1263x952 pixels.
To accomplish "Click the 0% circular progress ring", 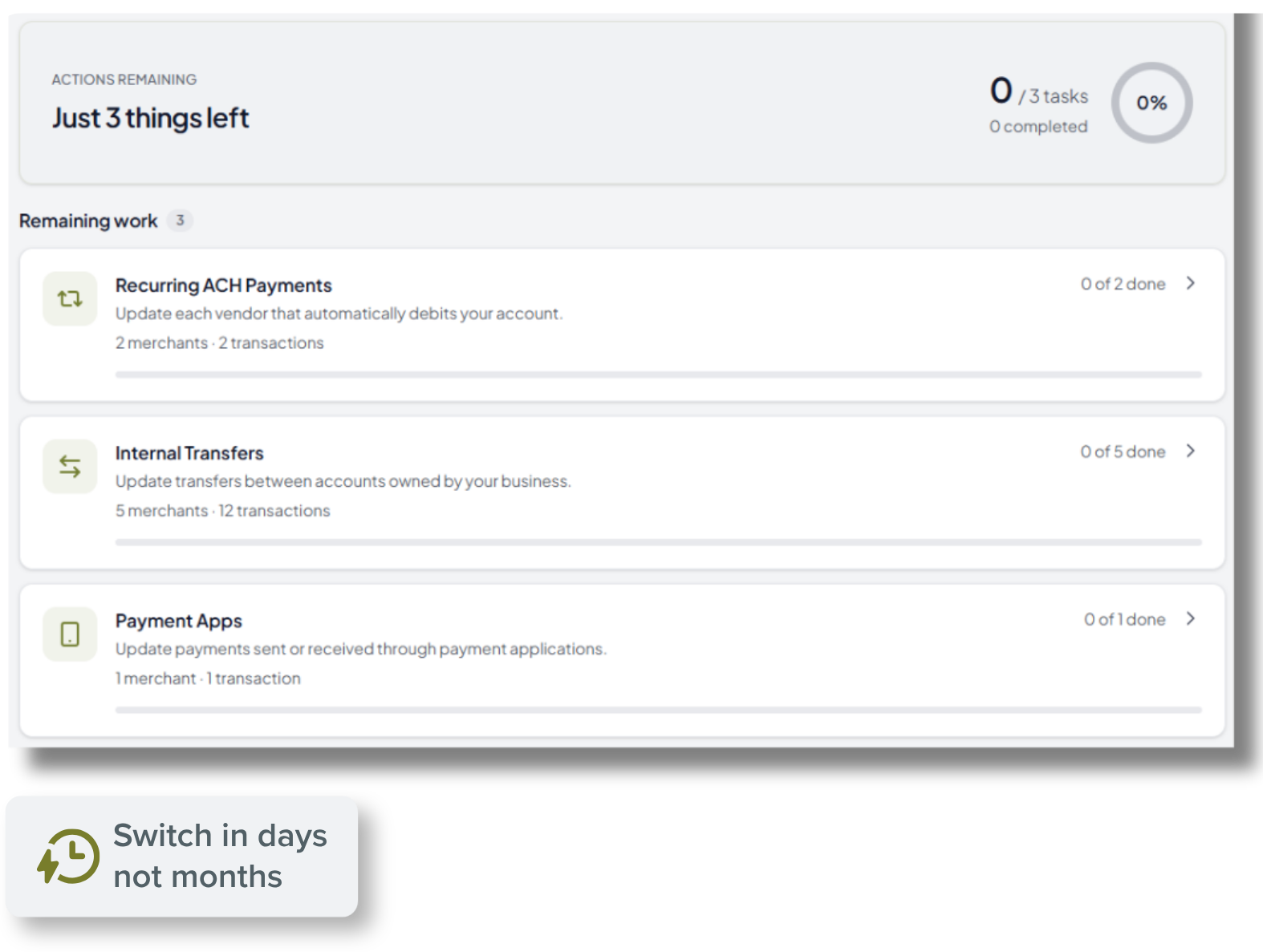I will [x=1151, y=103].
